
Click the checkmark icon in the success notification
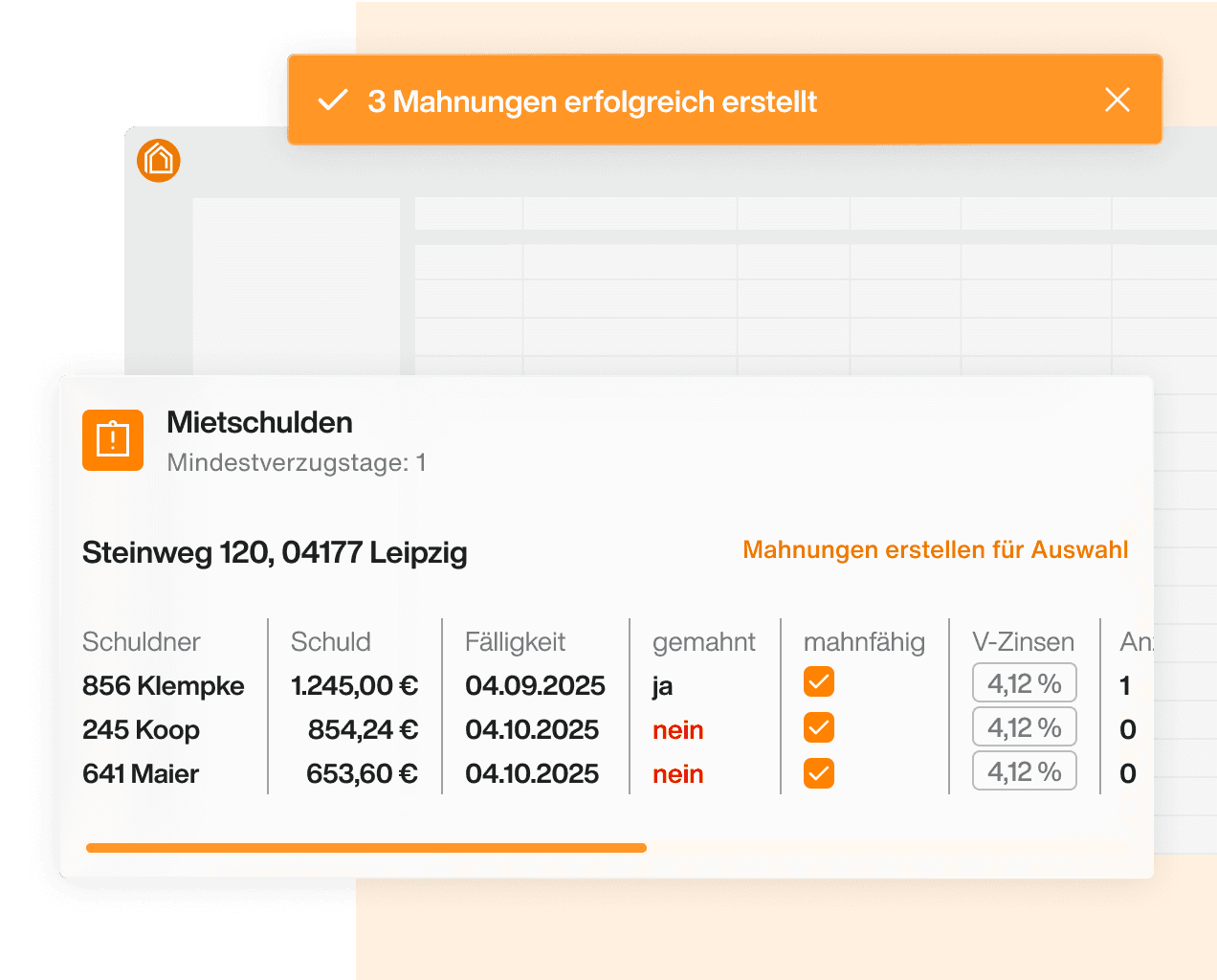click(x=332, y=100)
